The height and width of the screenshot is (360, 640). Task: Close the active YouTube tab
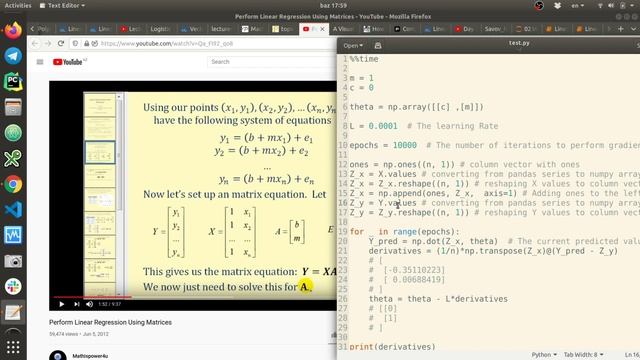pos(322,29)
